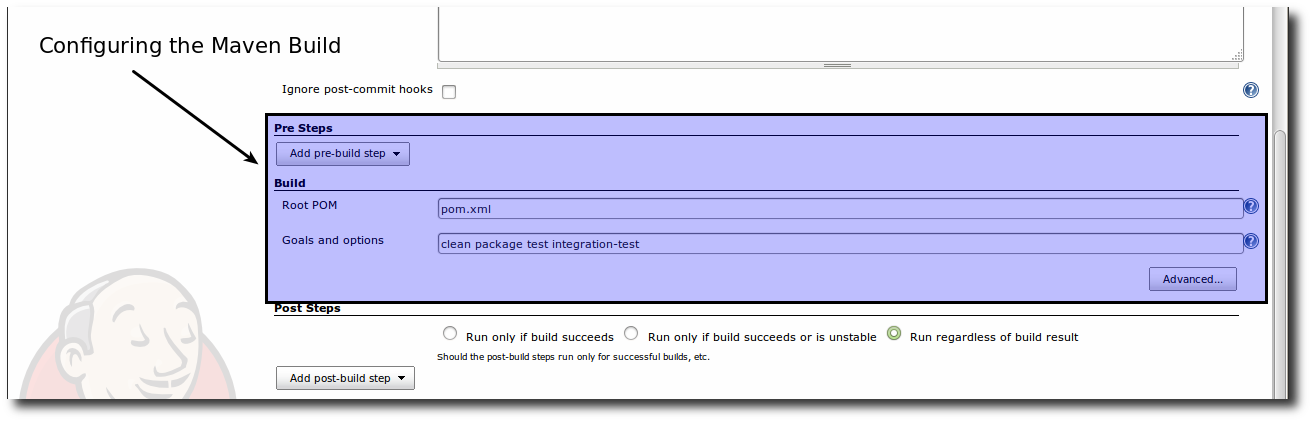The image size is (1312, 422).
Task: Open help icon for Goals and options
Action: click(1250, 241)
